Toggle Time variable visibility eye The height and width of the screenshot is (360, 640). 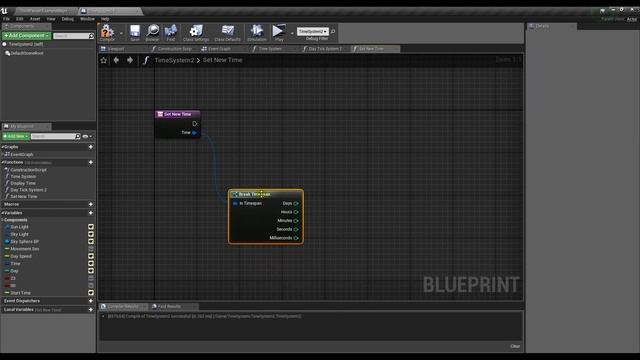[x=91, y=264]
